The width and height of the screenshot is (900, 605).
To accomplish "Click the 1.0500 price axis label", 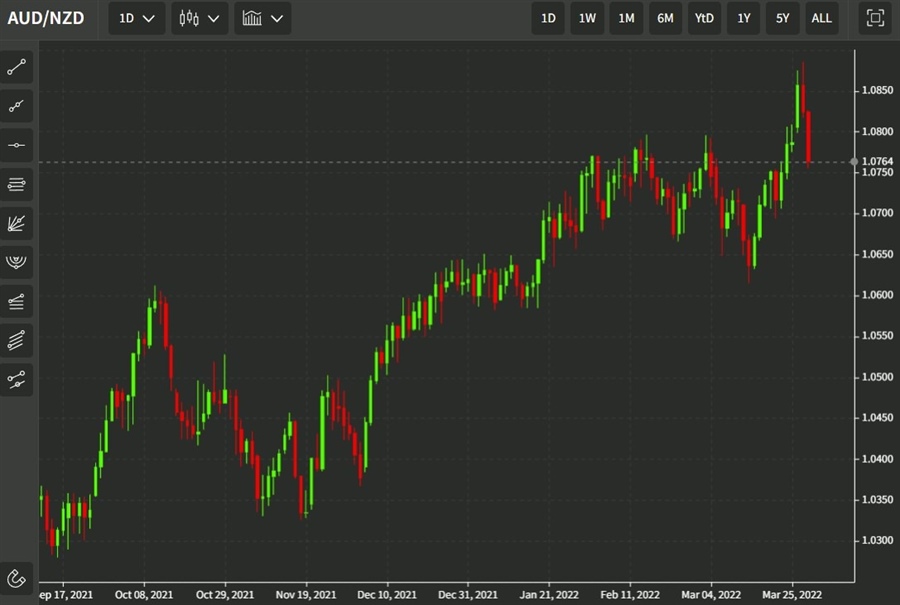I will click(x=877, y=377).
